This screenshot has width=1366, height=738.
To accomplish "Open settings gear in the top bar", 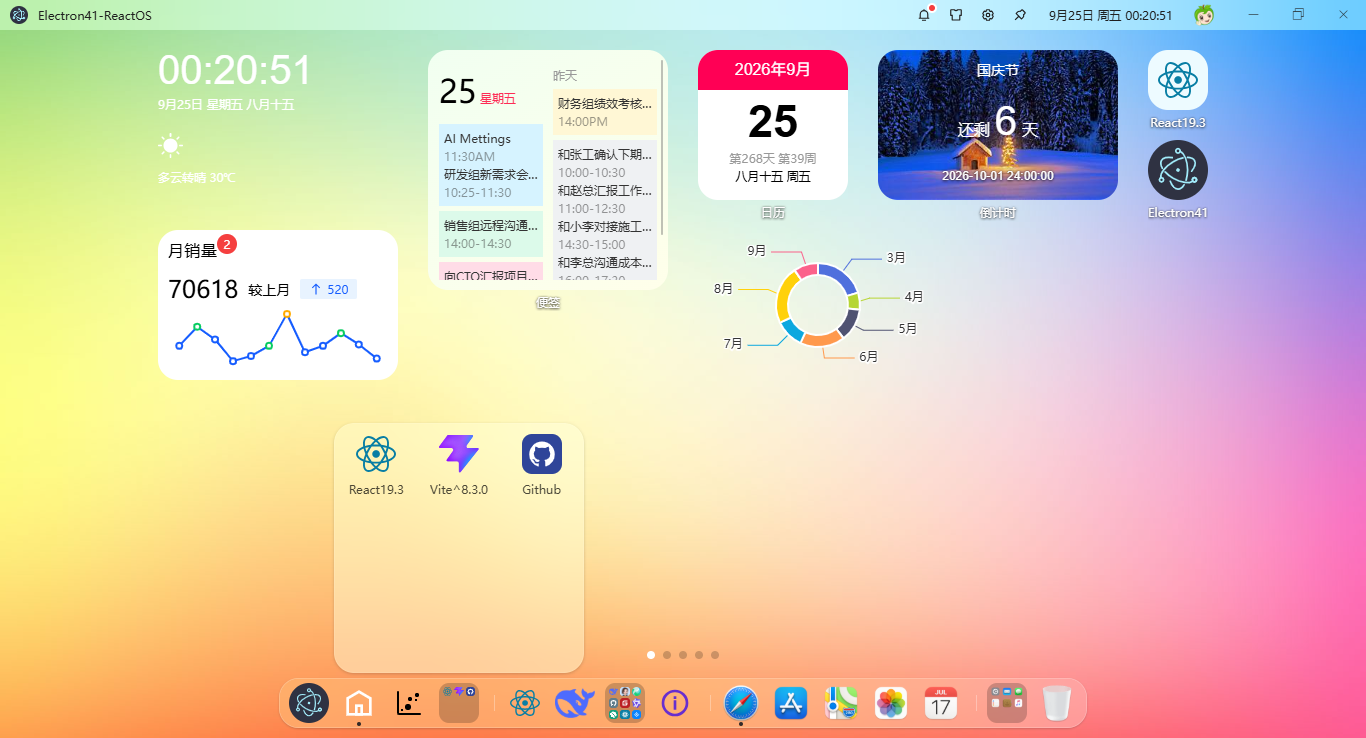I will pos(988,15).
